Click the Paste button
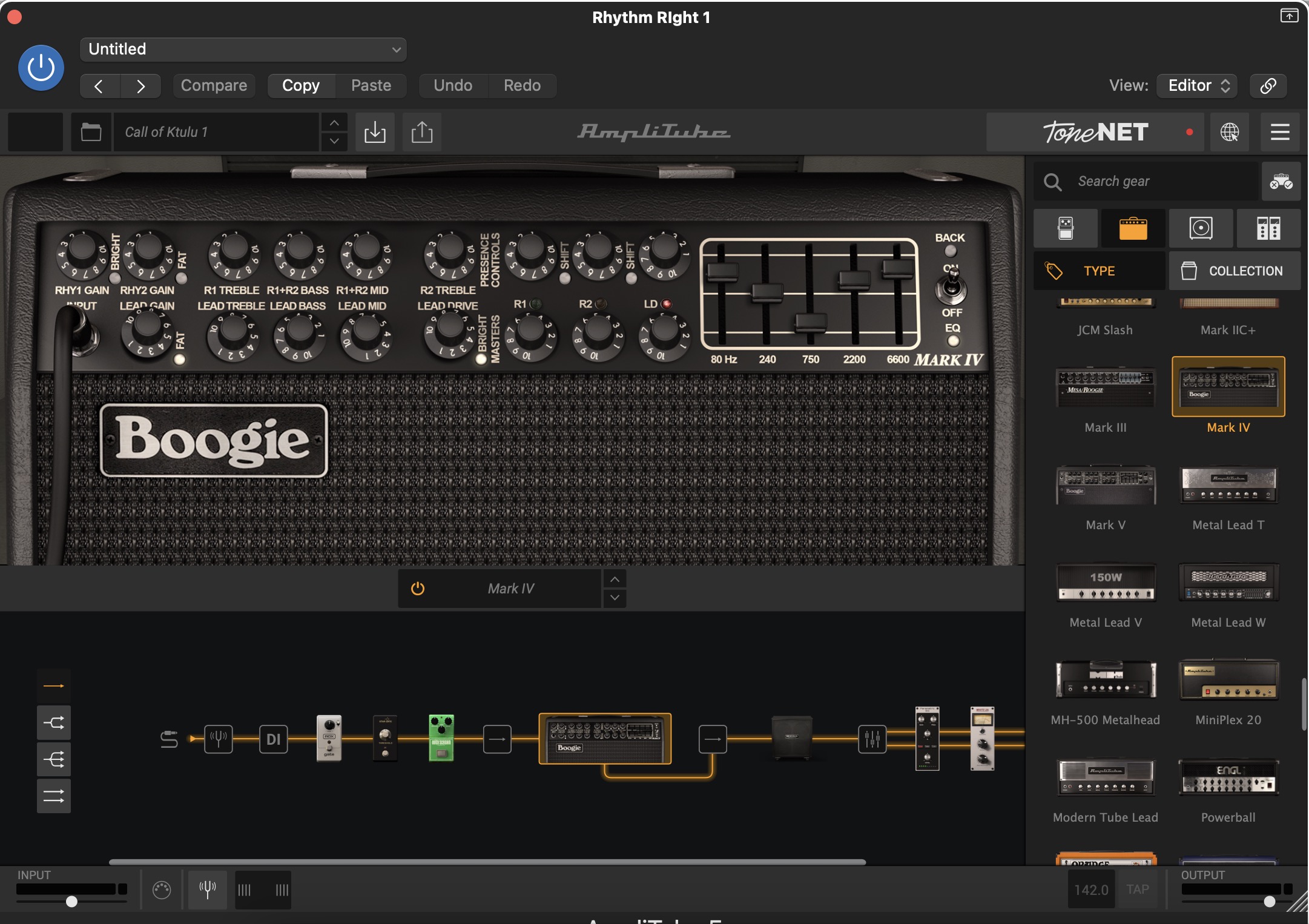This screenshot has height=924, width=1309. pyautogui.click(x=371, y=86)
